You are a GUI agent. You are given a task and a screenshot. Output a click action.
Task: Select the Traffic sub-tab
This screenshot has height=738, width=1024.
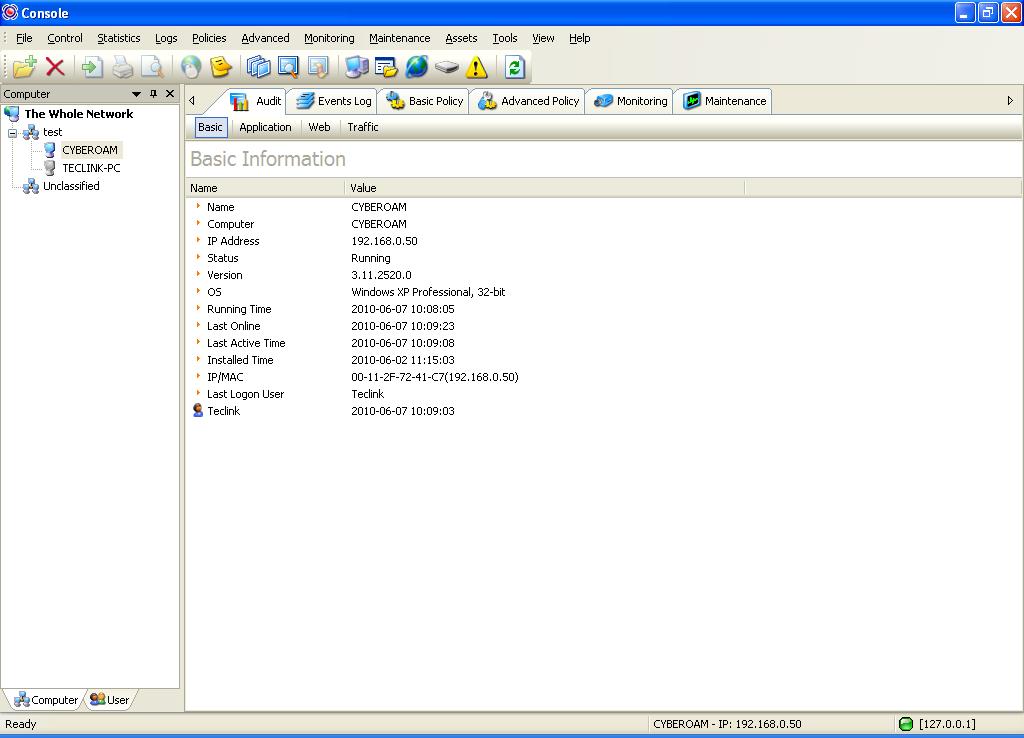point(362,127)
